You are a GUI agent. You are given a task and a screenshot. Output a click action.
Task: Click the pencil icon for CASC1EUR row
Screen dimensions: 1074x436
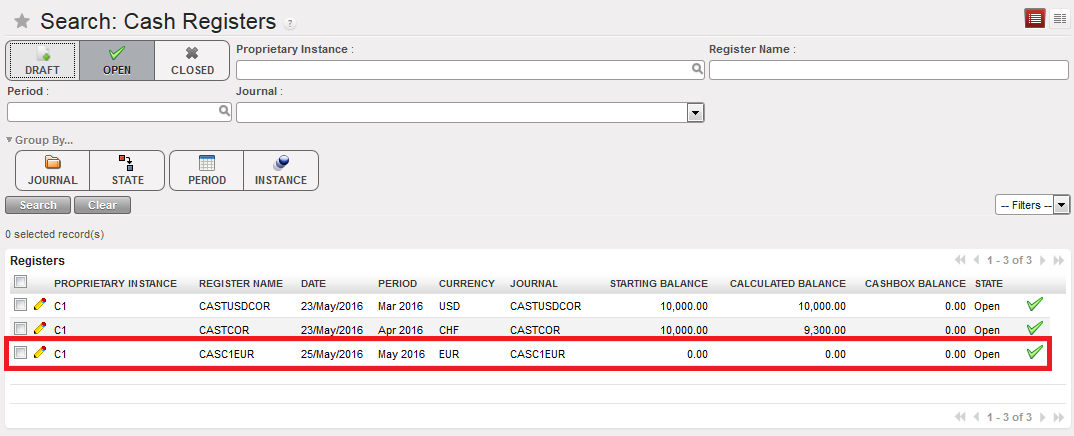pos(40,353)
